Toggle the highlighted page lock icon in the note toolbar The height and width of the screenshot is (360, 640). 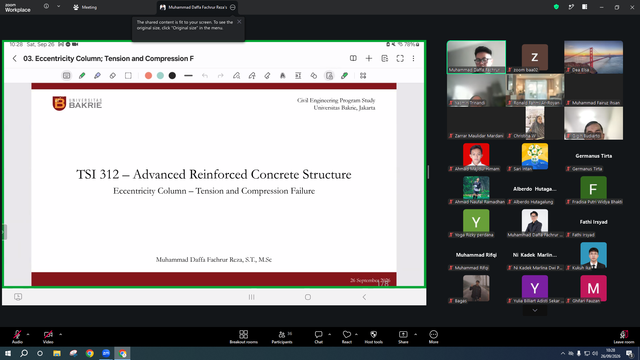tap(329, 76)
